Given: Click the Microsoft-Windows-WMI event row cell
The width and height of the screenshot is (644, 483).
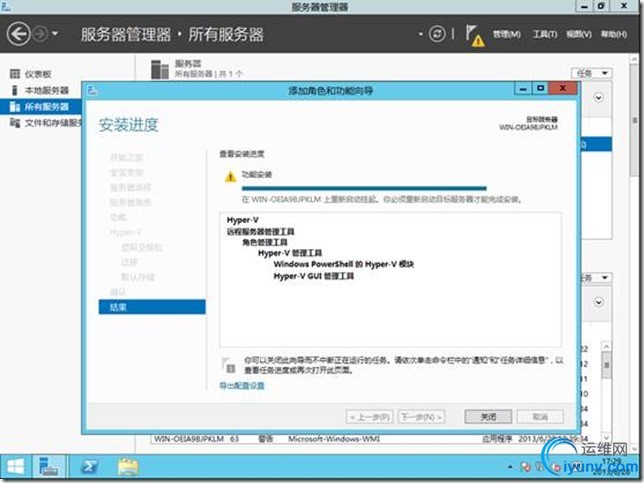Looking at the screenshot, I should [x=334, y=439].
